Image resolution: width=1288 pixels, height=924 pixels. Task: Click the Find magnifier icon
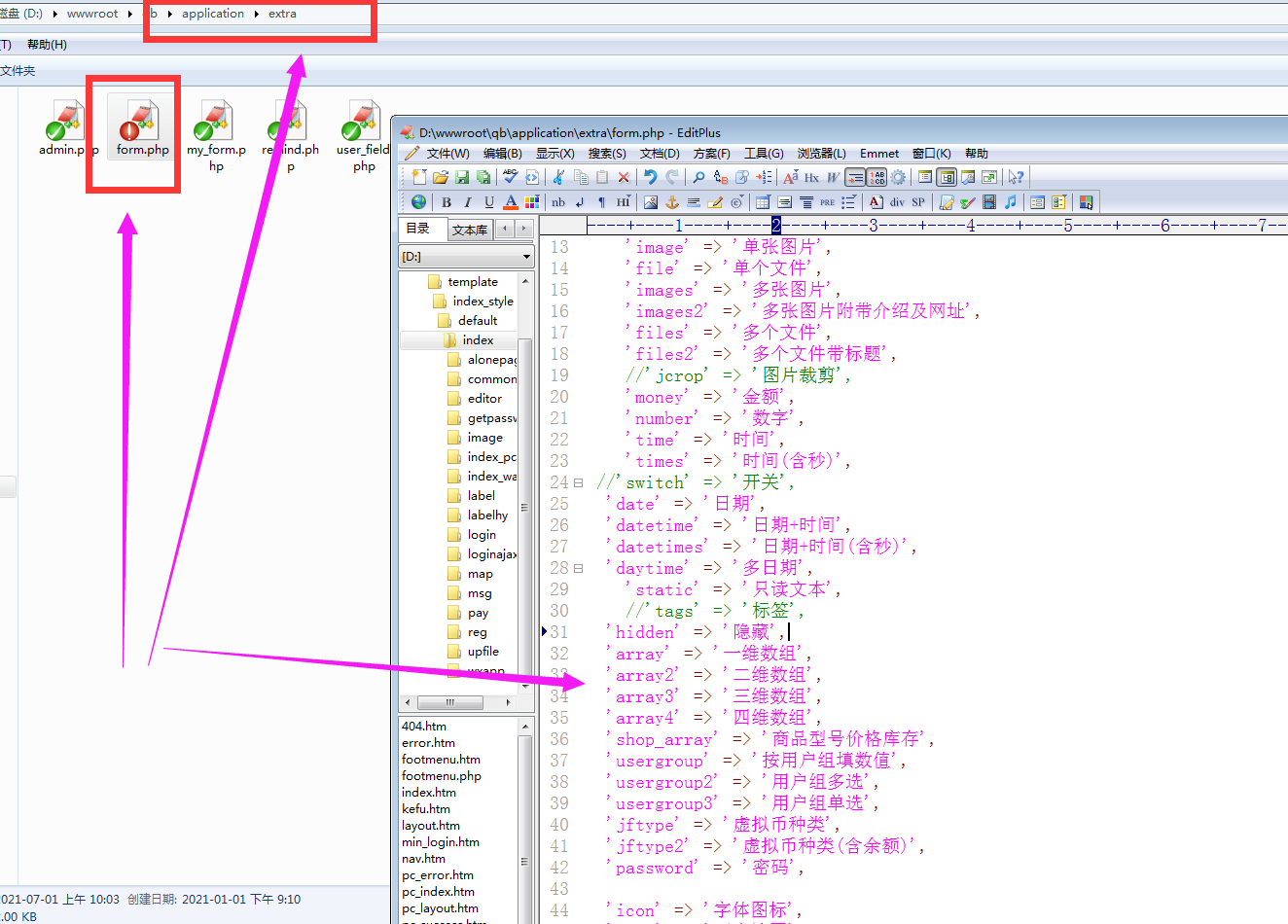pos(698,177)
